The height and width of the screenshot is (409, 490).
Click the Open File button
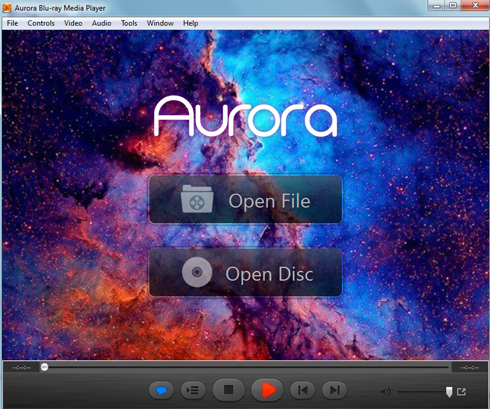point(245,199)
